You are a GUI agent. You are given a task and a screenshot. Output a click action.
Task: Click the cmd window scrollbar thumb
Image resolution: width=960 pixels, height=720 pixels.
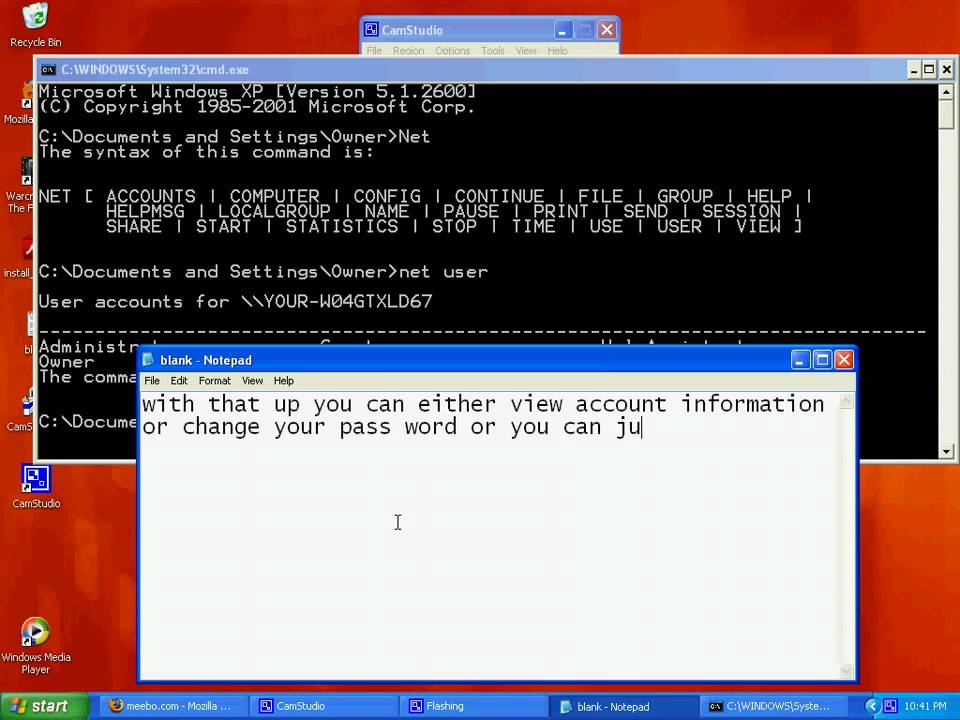click(x=946, y=114)
